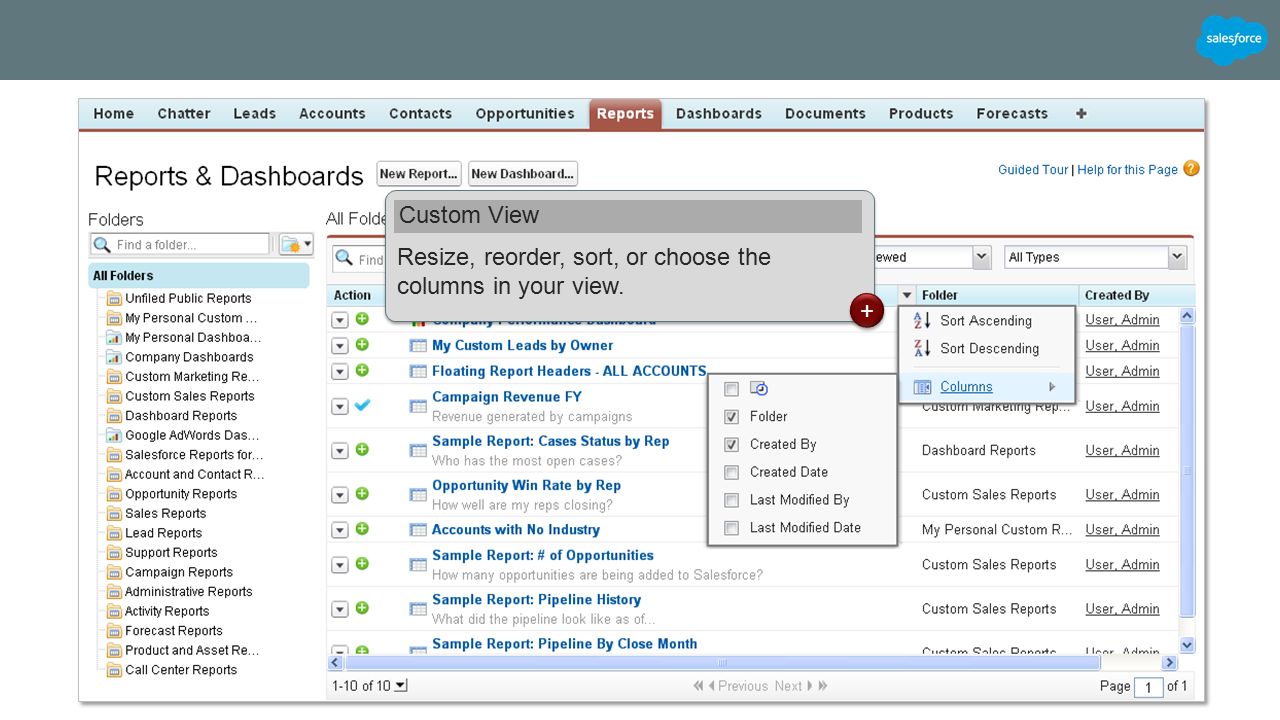Click plus icon for Pipeline History report
Image resolution: width=1280 pixels, height=720 pixels.
(x=362, y=608)
